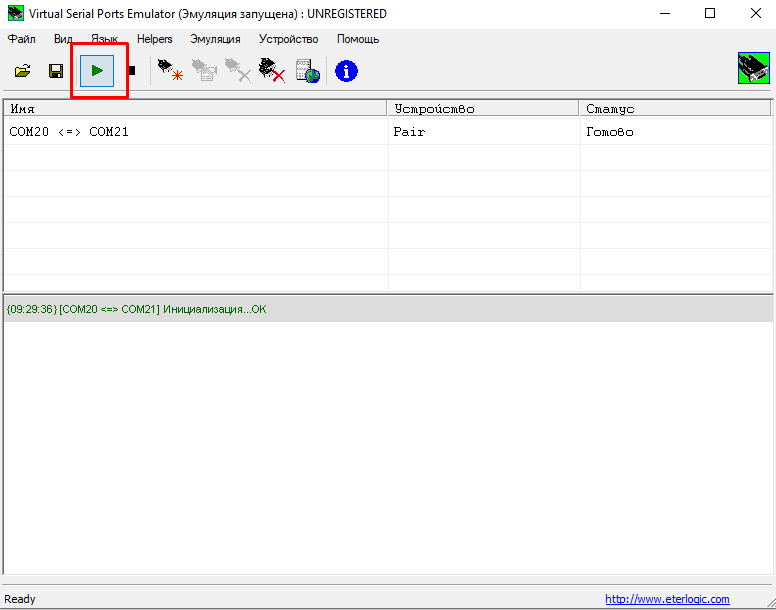Click the app icon in title bar
The height and width of the screenshot is (610, 776).
(16, 13)
